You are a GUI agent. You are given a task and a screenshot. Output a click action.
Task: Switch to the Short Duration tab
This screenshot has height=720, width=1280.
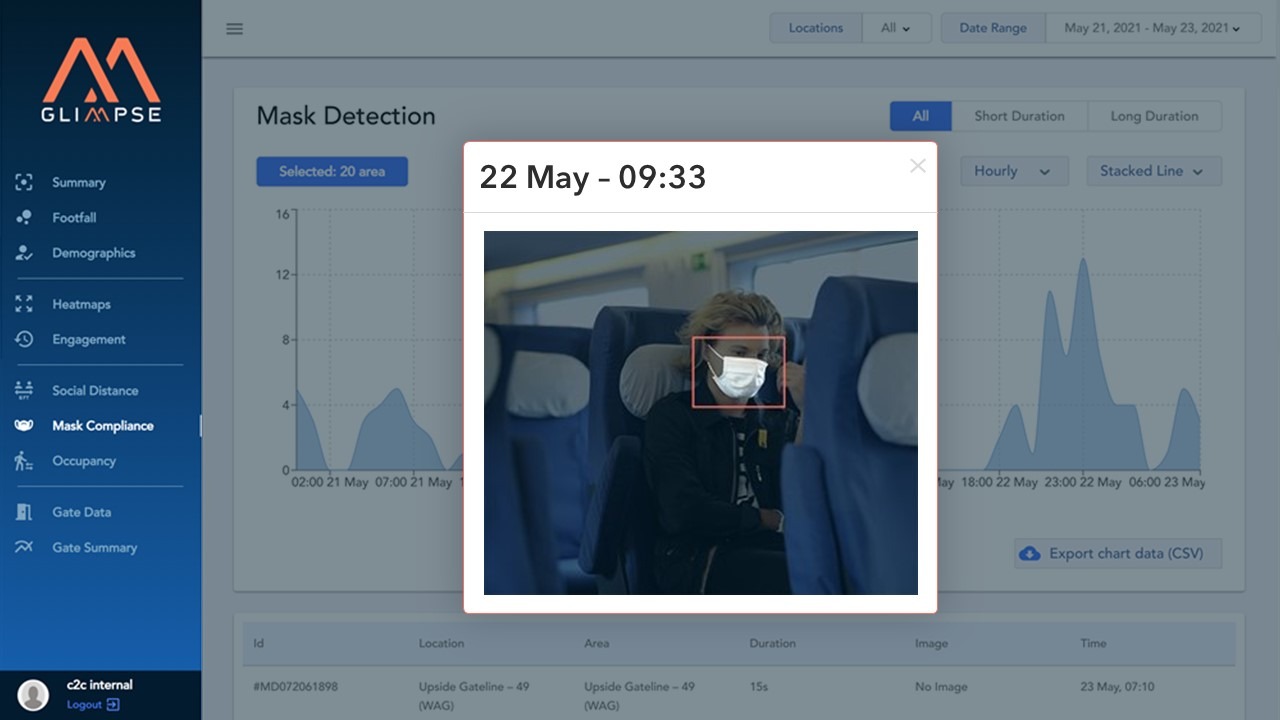[1018, 116]
